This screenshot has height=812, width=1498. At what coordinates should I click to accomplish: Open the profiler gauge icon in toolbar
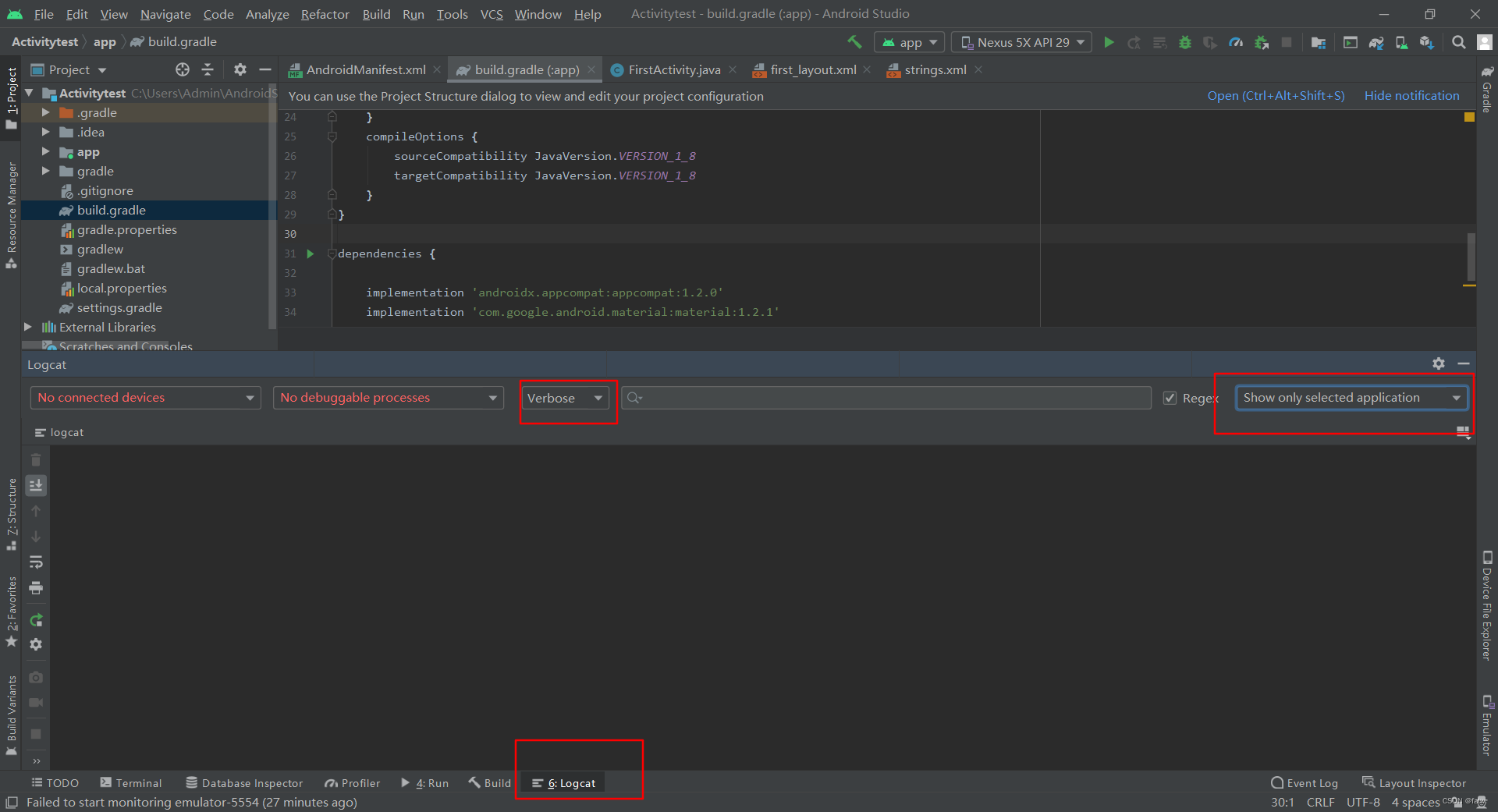1236,42
